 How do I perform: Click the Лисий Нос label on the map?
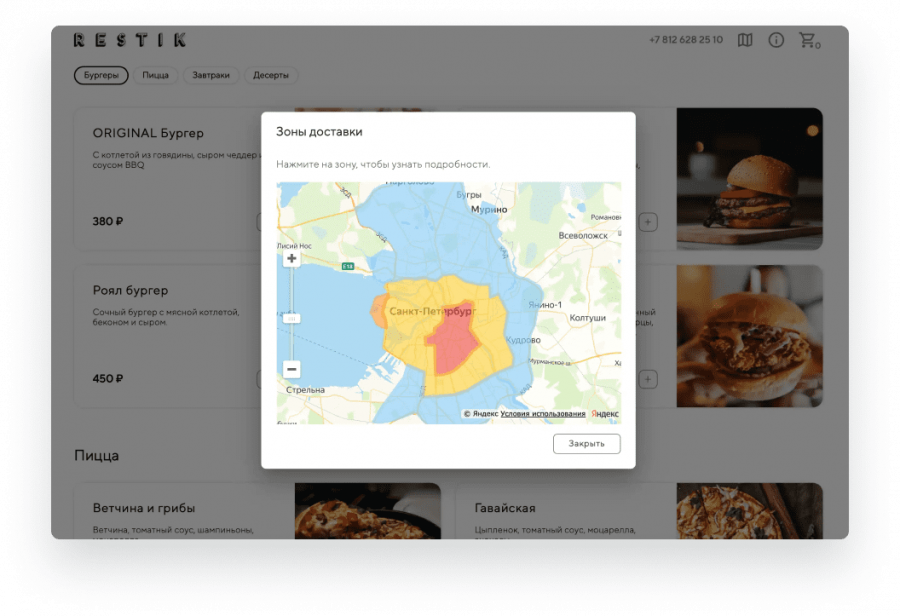tap(294, 246)
